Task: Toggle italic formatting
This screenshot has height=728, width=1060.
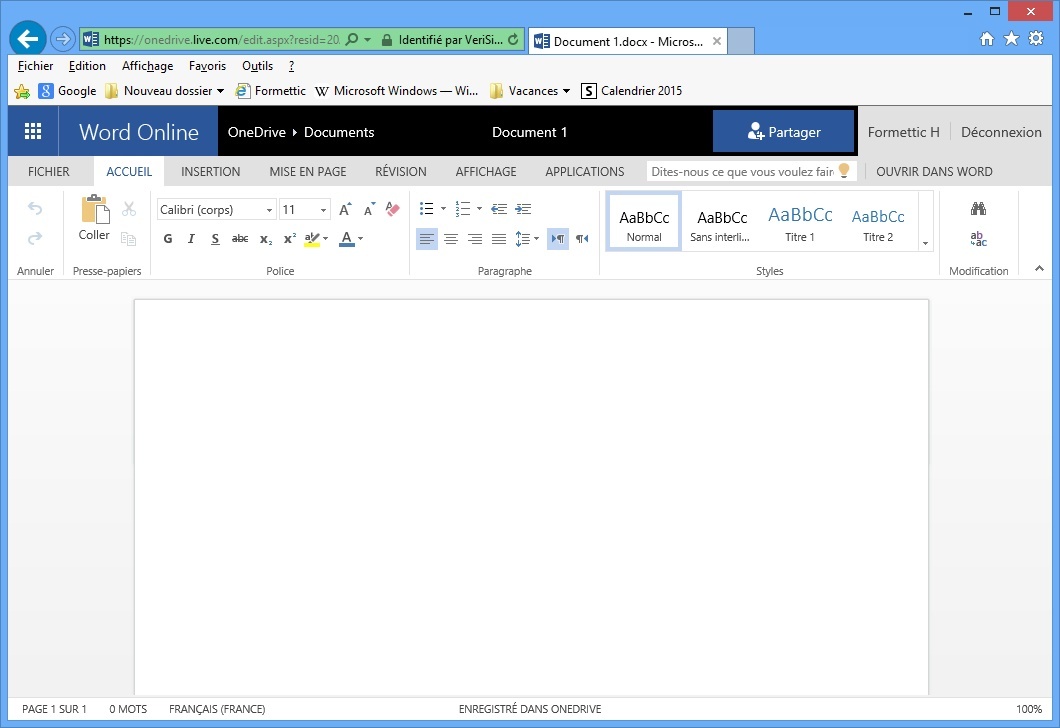Action: [191, 239]
